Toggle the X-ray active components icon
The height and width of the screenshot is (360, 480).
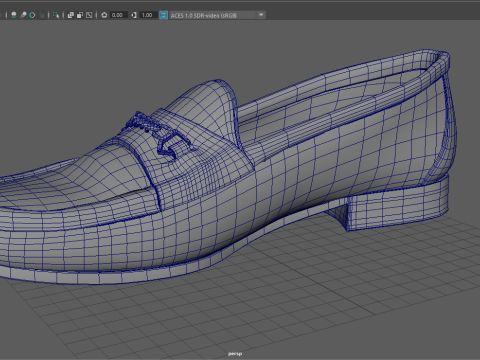coord(80,15)
